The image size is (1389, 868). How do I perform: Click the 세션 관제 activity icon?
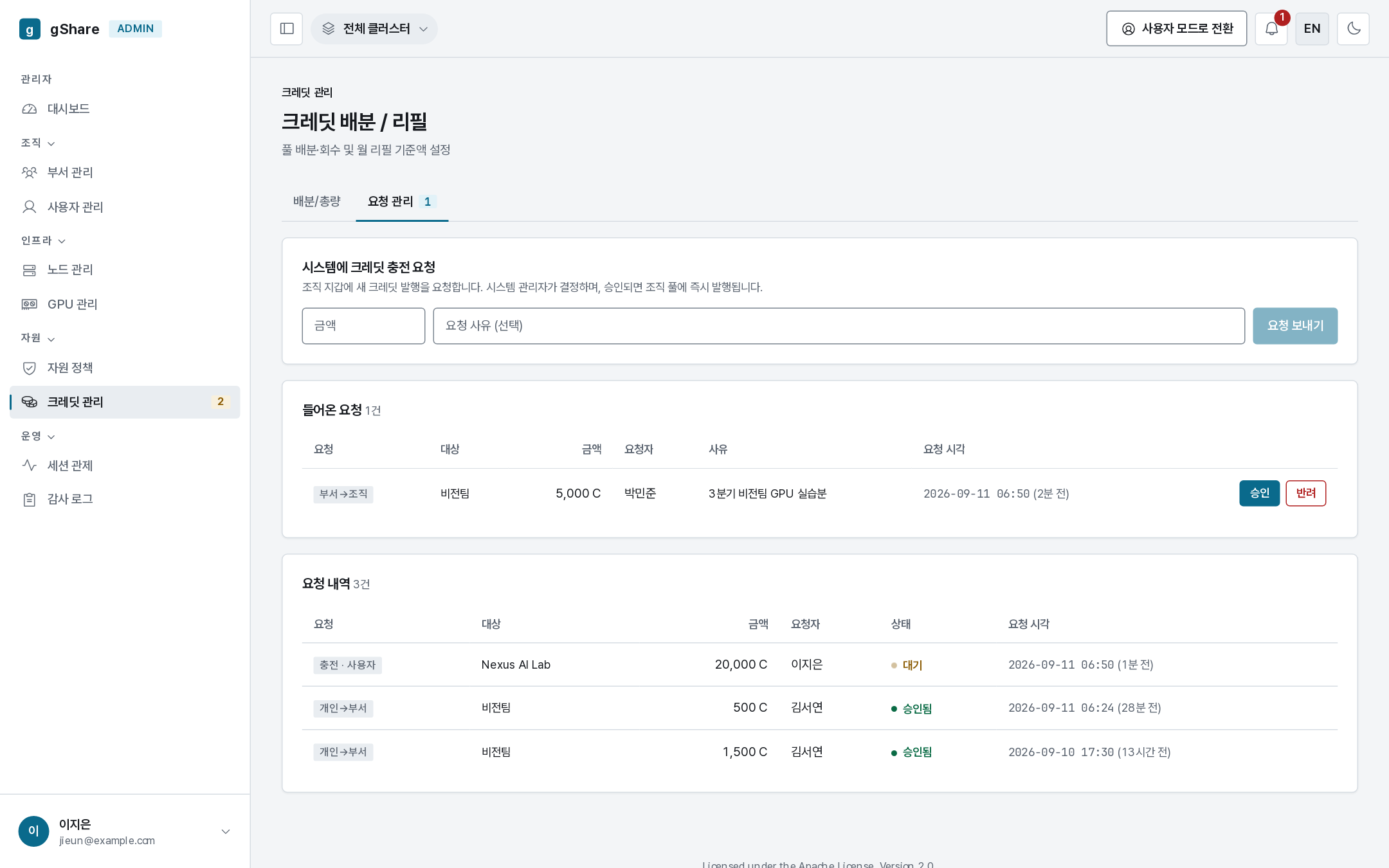click(30, 466)
